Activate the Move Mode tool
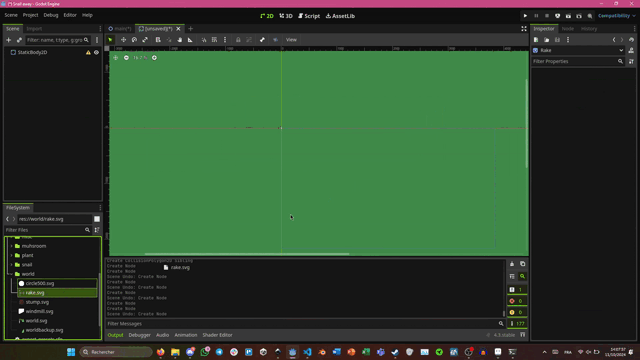The height and width of the screenshot is (360, 640). click(x=123, y=40)
